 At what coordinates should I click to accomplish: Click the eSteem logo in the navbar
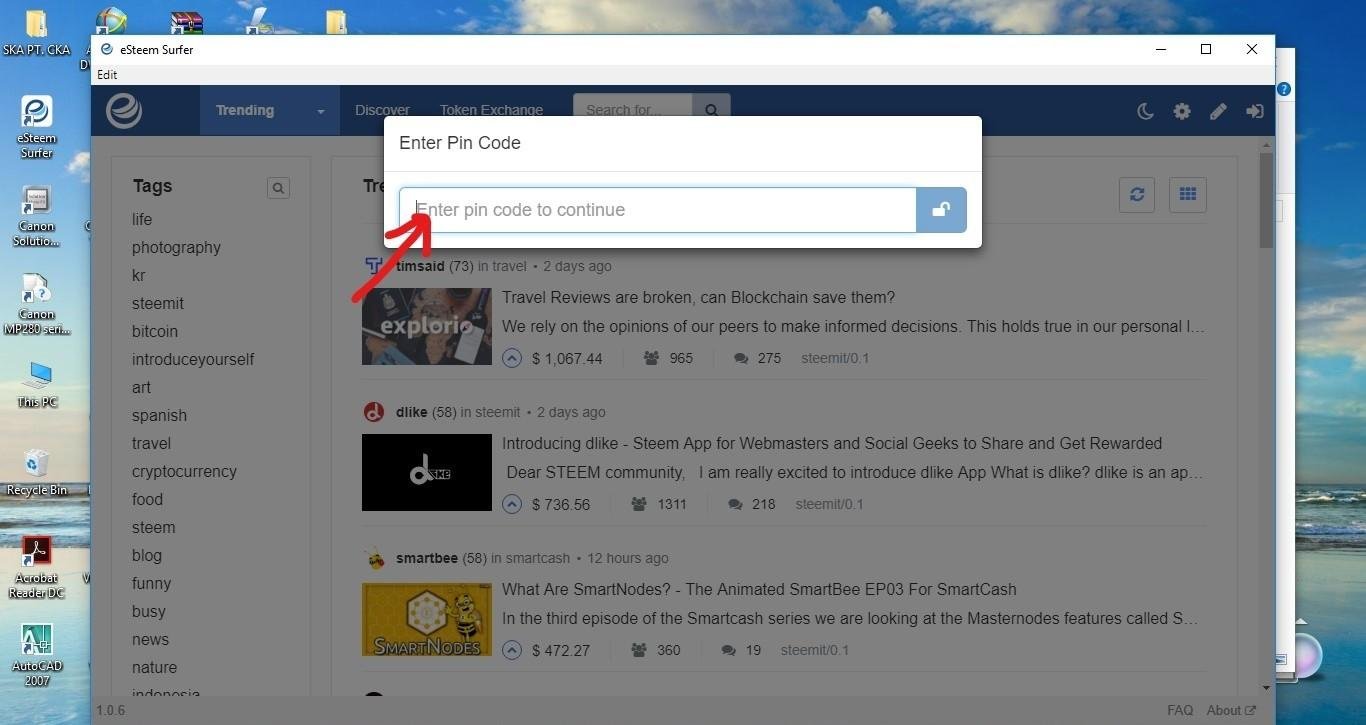coord(124,111)
